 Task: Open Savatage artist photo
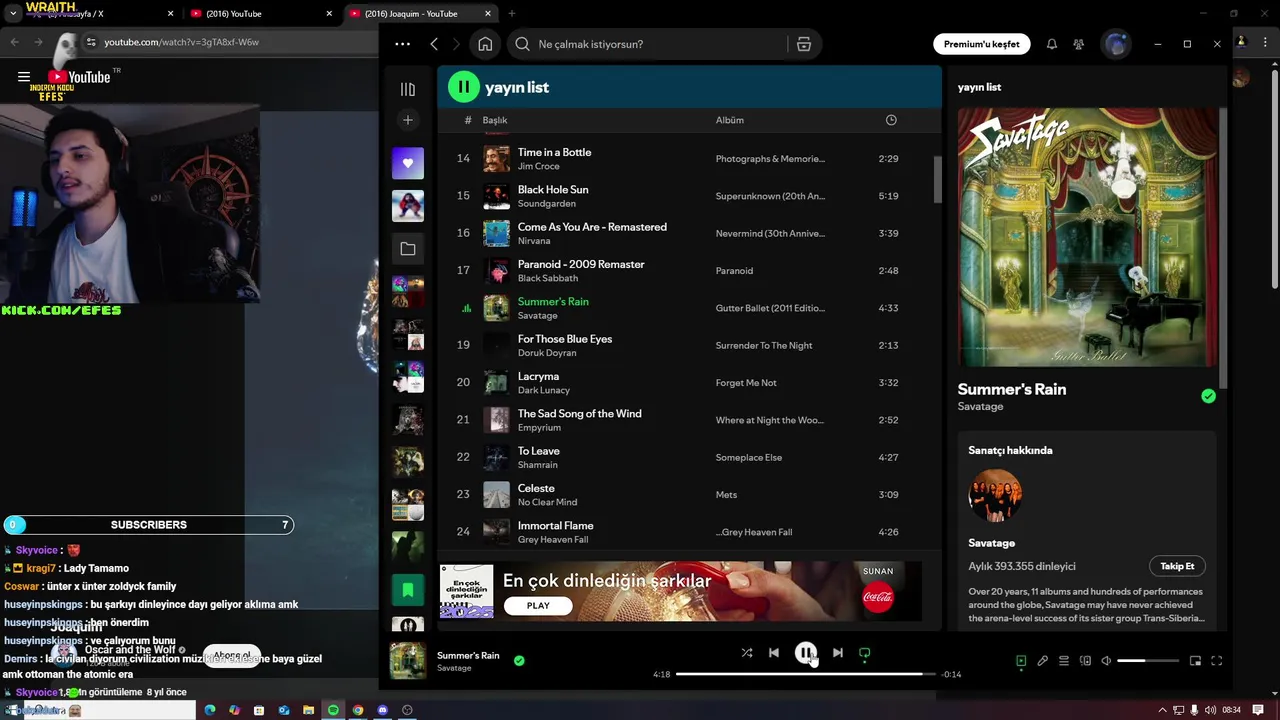995,495
